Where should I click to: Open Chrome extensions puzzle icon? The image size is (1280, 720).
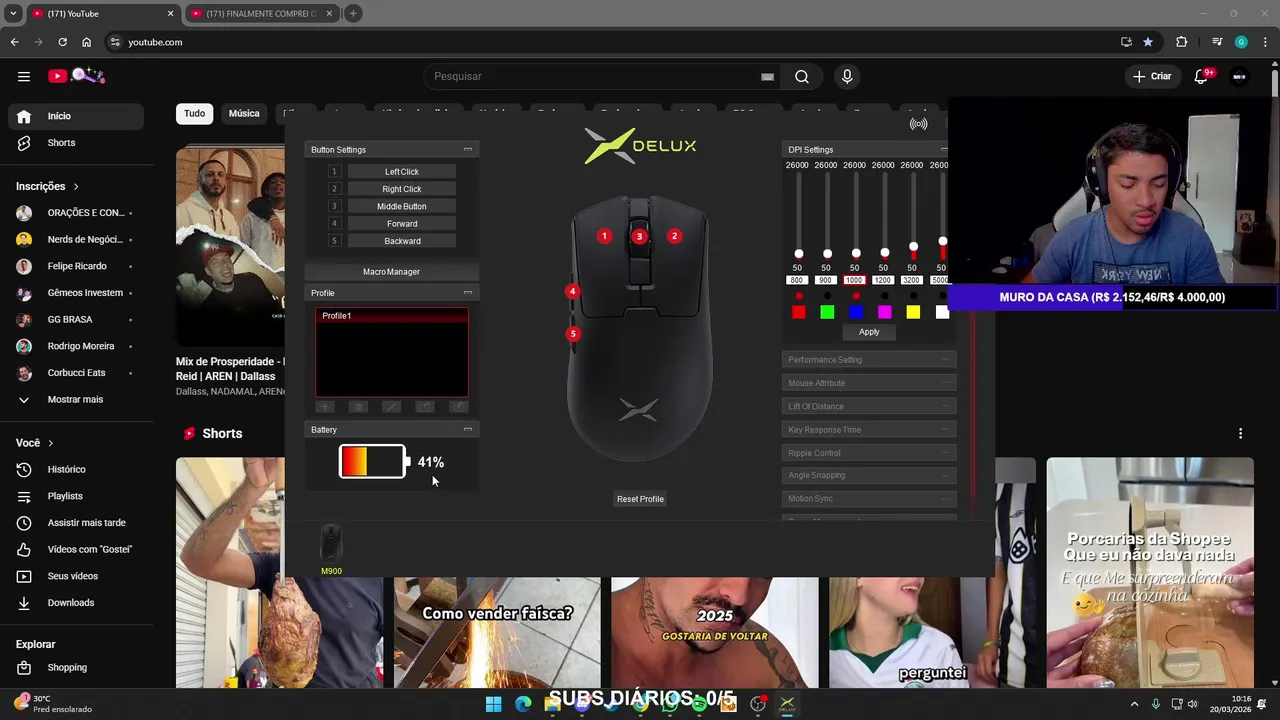[x=1182, y=42]
